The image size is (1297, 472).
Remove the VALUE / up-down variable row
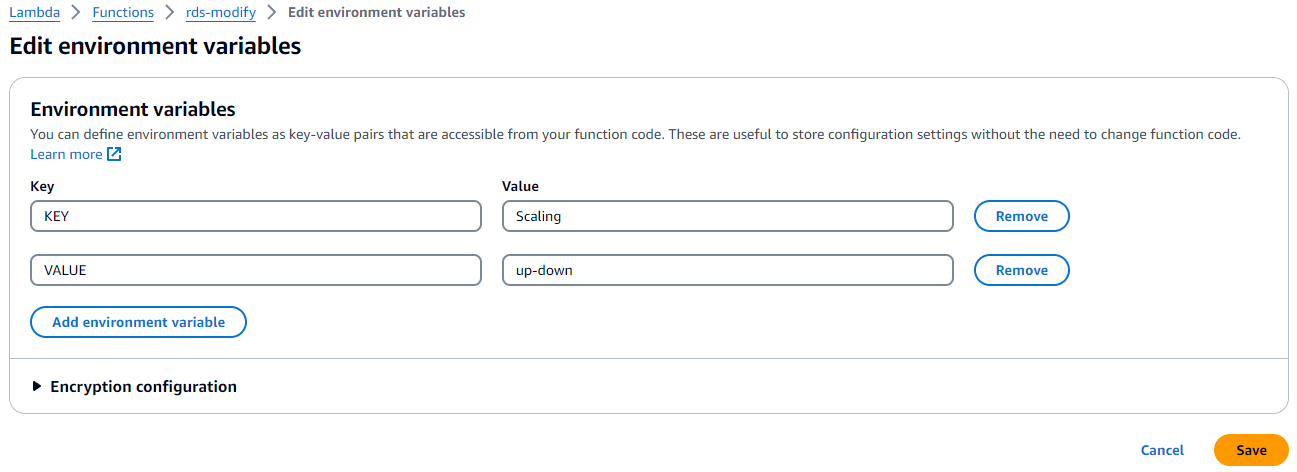pyautogui.click(x=1021, y=270)
